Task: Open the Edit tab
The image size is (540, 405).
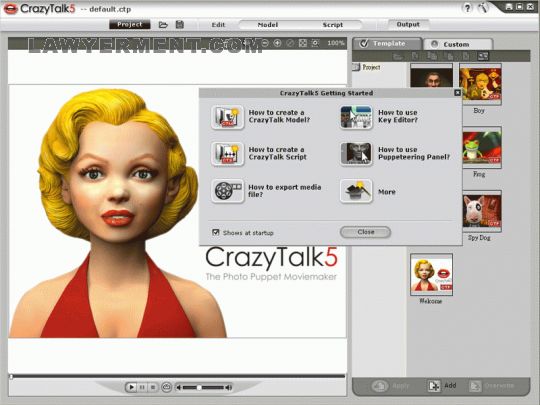Action: click(218, 25)
